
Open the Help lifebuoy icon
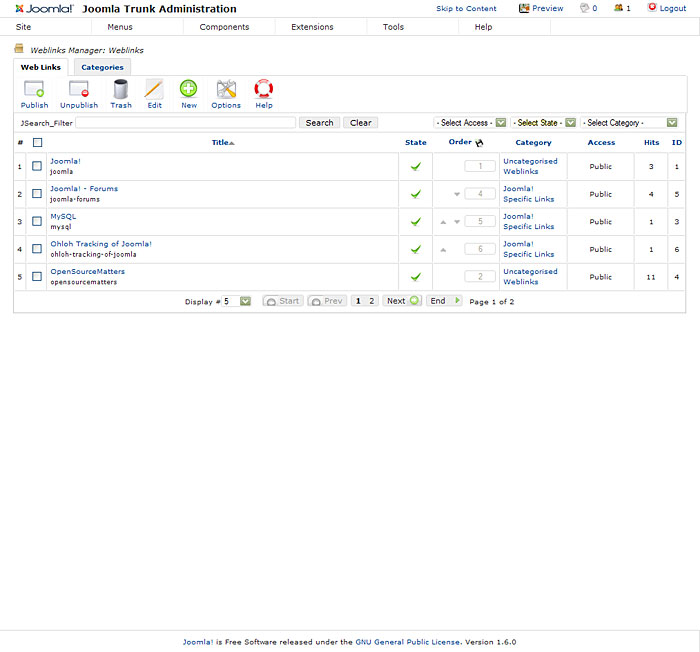264,90
